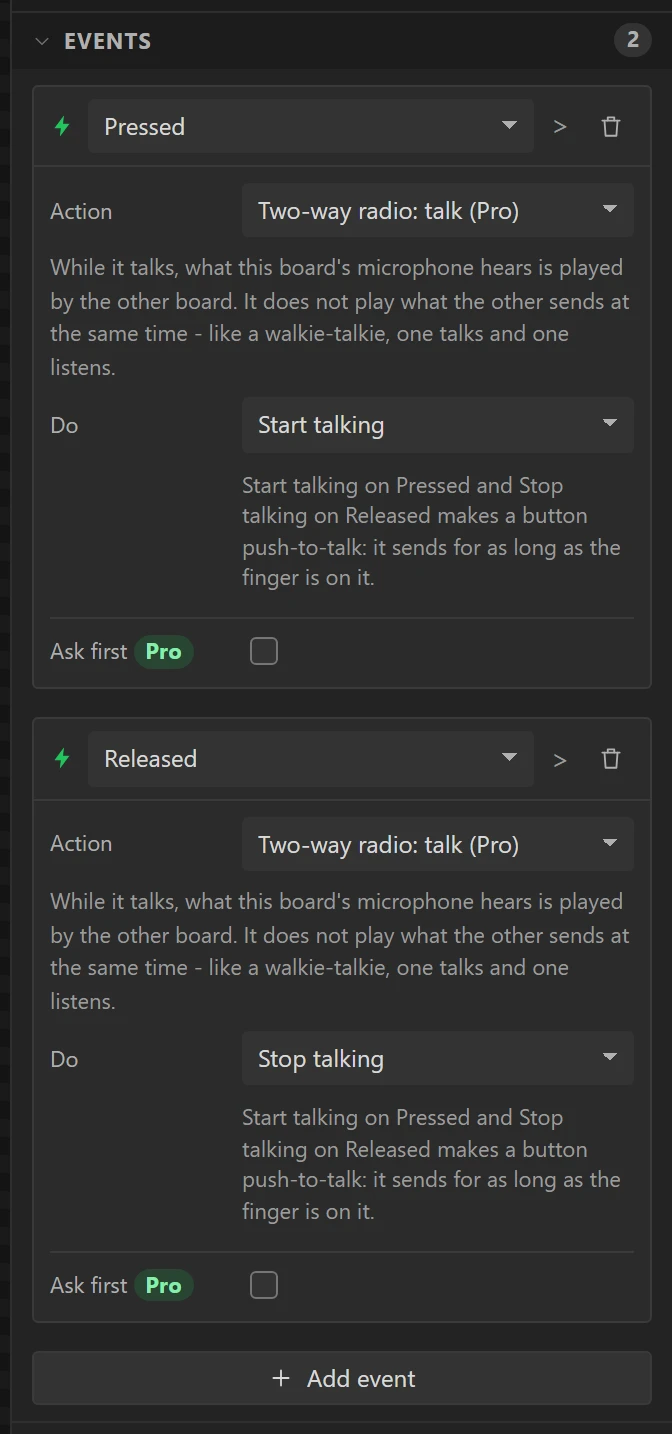The width and height of the screenshot is (672, 1434).
Task: Click the arrow icon beside the Released event
Action: click(x=560, y=760)
